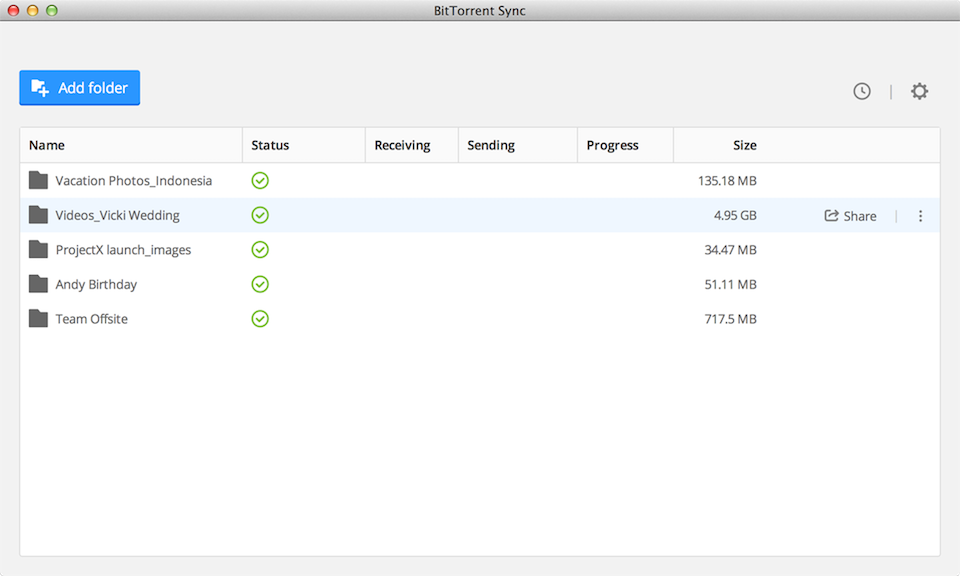Select the Videos_Vicki Wedding folder name
This screenshot has height=576, width=960.
click(118, 215)
